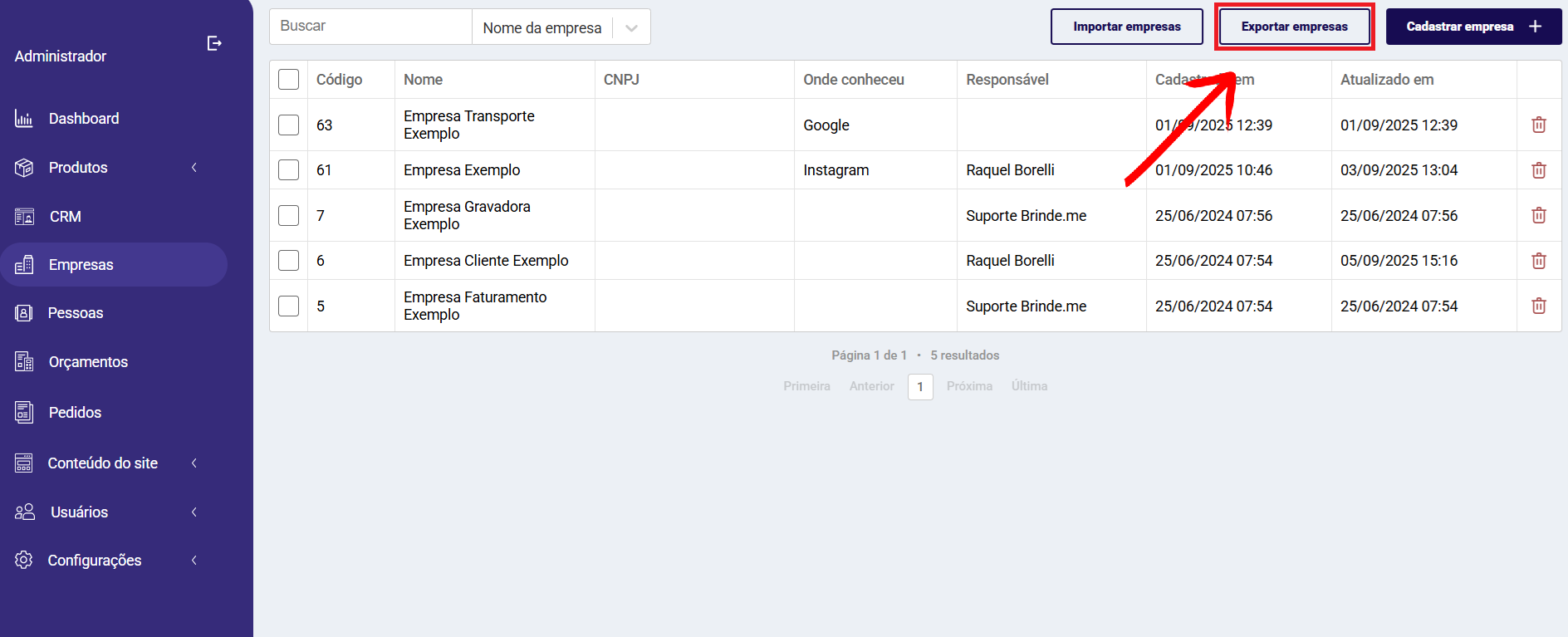
Task: Click trash icon for Empresa Faturamento Exemplo
Action: point(1539,306)
